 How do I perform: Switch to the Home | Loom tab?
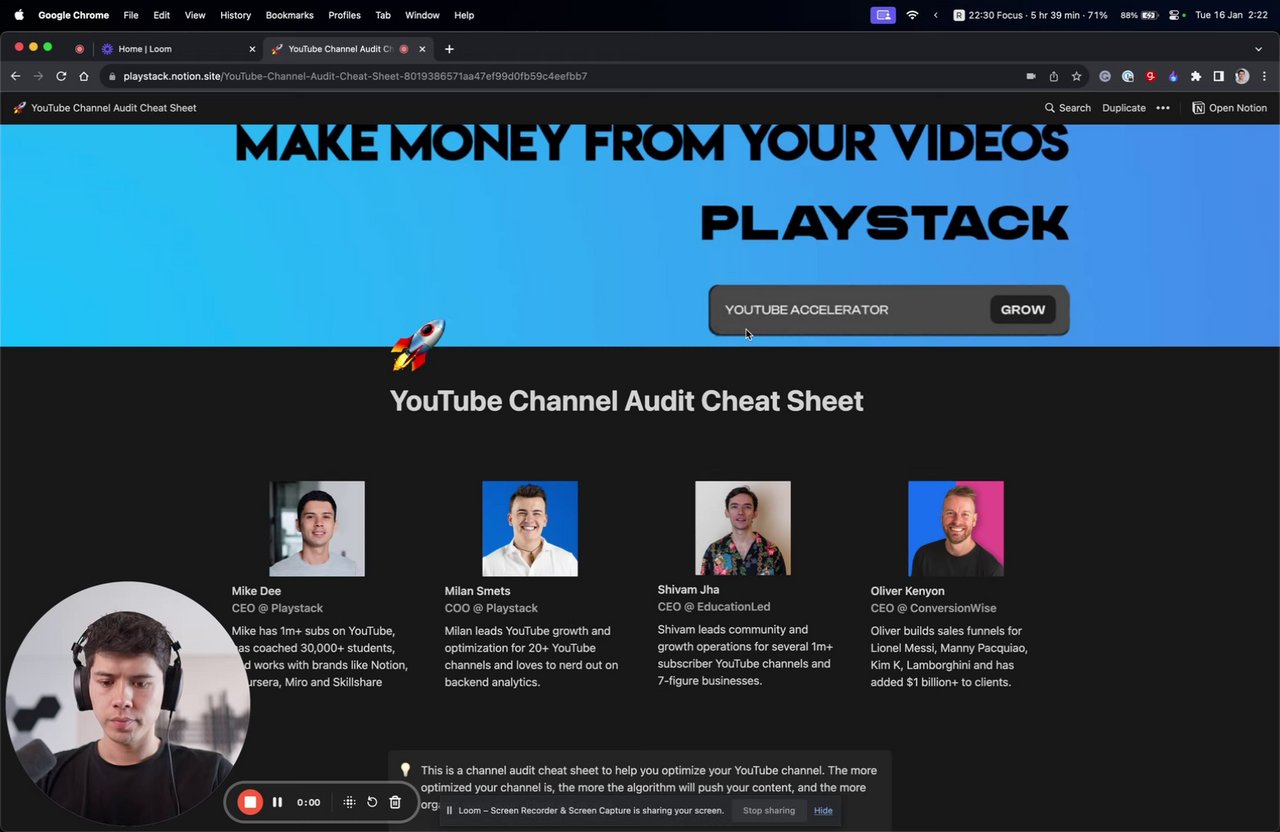point(180,49)
